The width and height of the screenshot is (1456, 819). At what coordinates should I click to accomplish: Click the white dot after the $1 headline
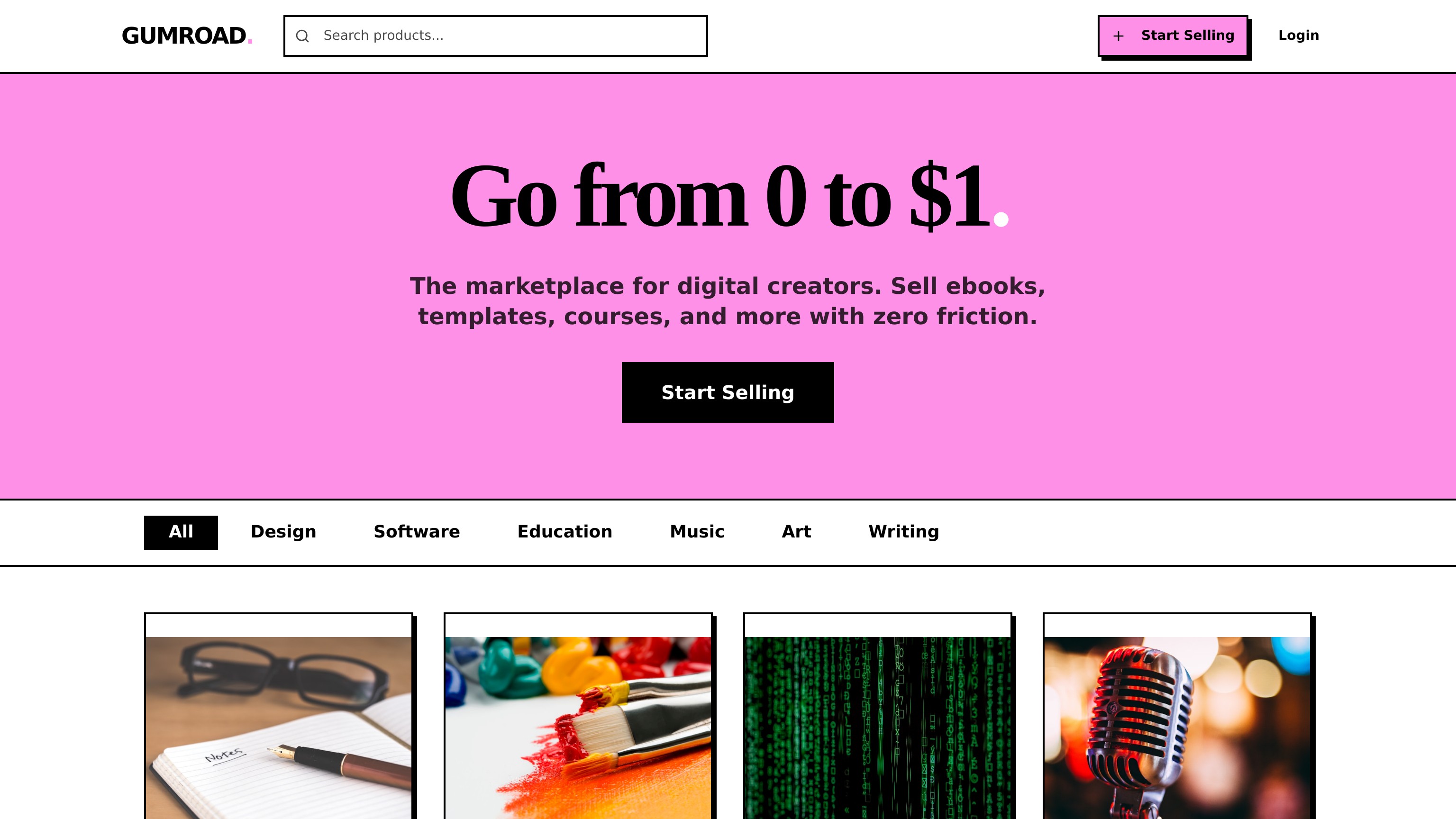pos(1001,219)
